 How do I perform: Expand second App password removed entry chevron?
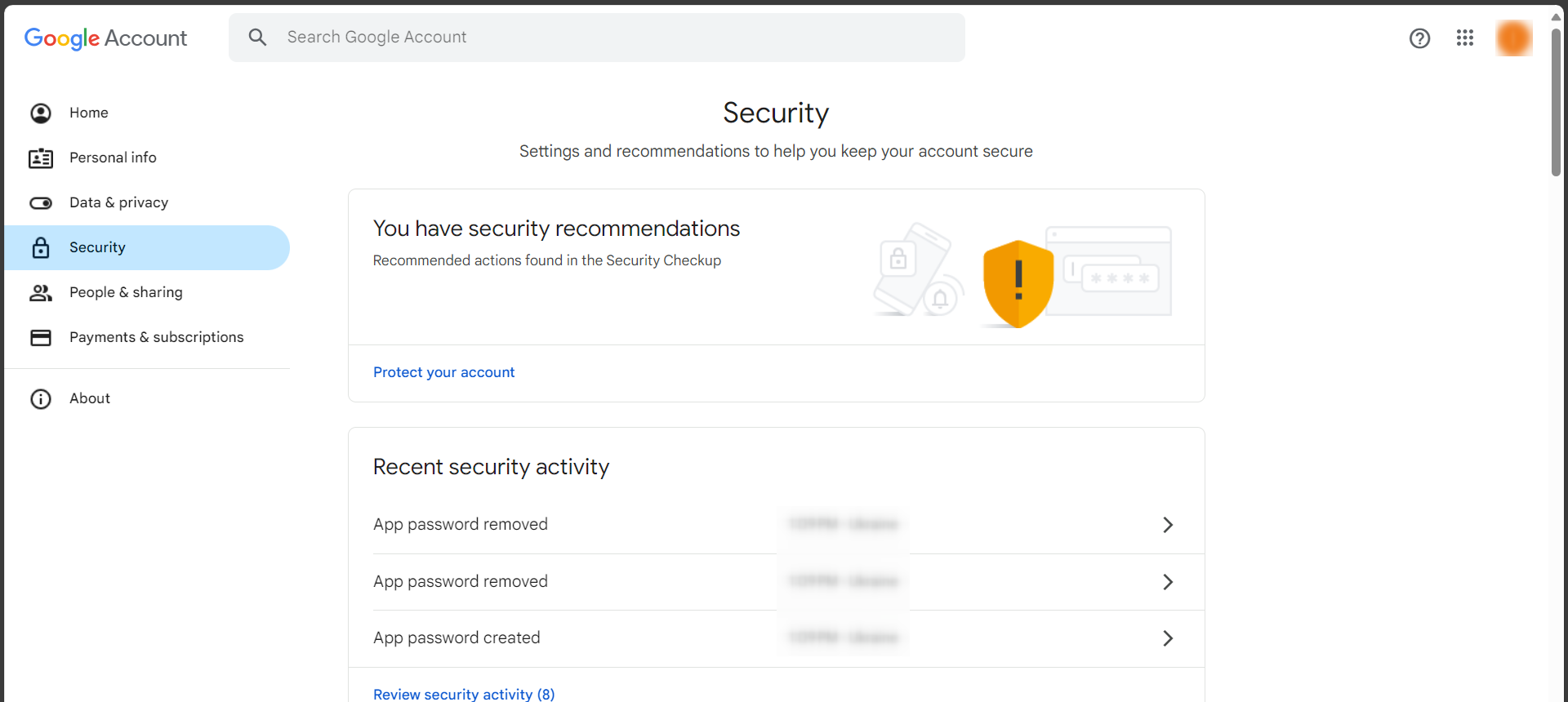(1168, 582)
